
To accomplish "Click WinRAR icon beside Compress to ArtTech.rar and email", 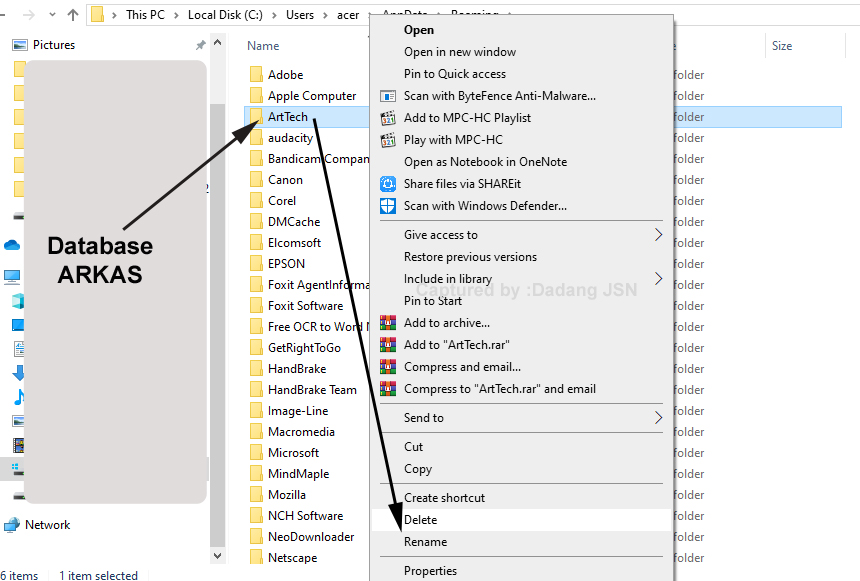I will pyautogui.click(x=388, y=388).
